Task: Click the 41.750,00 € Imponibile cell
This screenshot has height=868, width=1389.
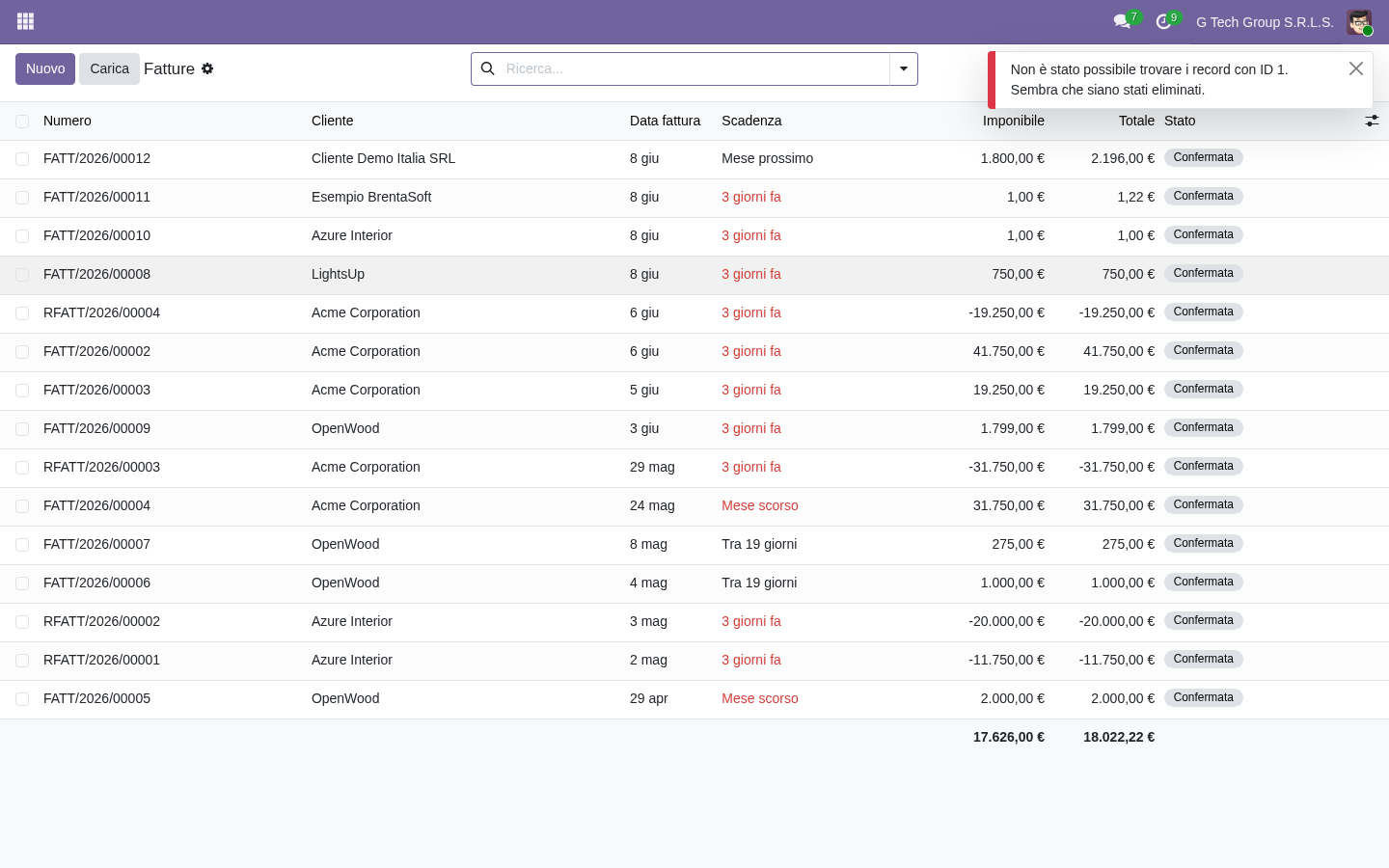Action: click(1009, 351)
